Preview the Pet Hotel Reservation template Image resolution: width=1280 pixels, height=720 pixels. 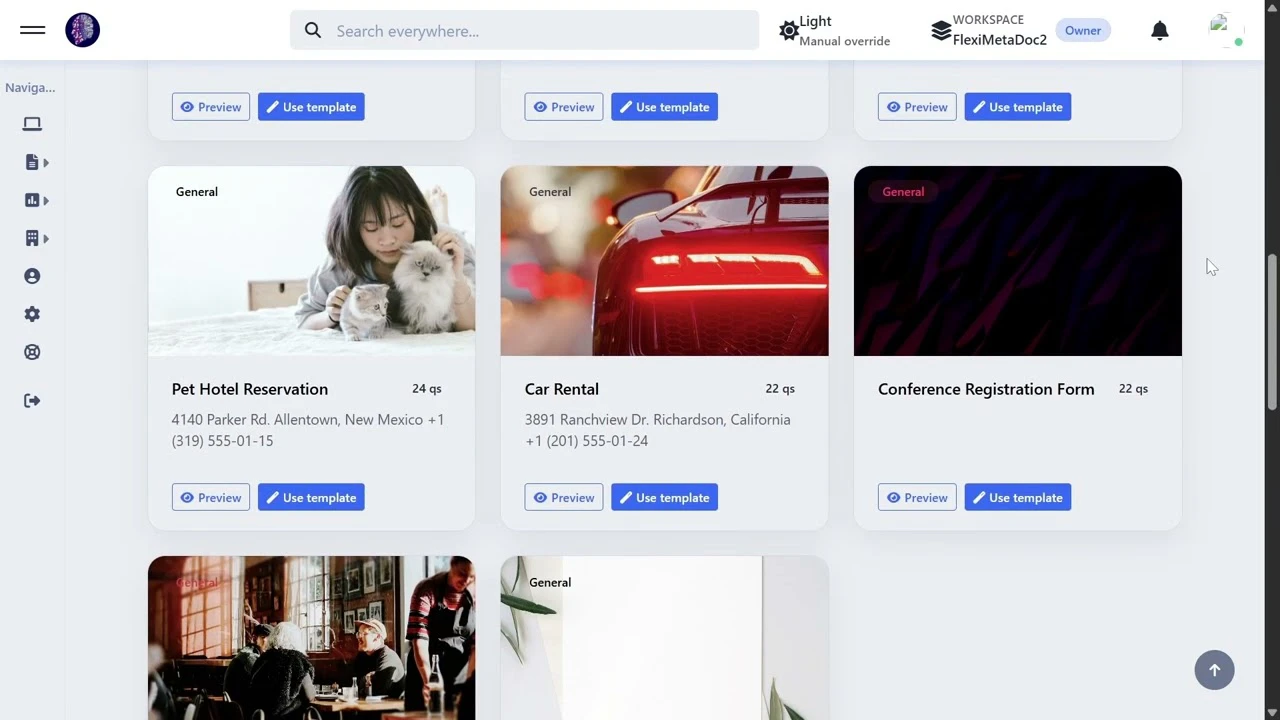pos(211,498)
